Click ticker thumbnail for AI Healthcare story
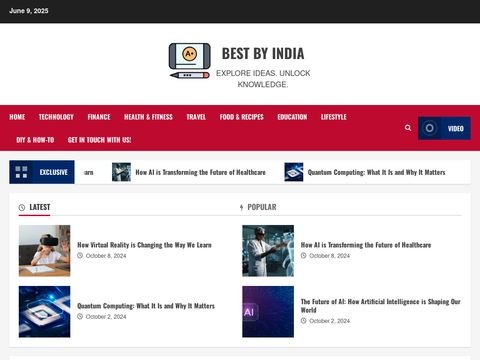This screenshot has width=480, height=360. point(121,172)
